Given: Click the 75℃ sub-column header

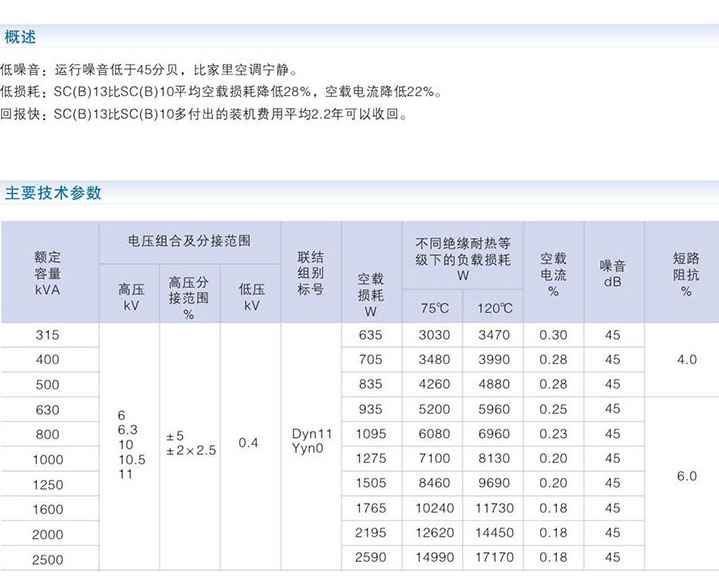Looking at the screenshot, I should coord(433,307).
